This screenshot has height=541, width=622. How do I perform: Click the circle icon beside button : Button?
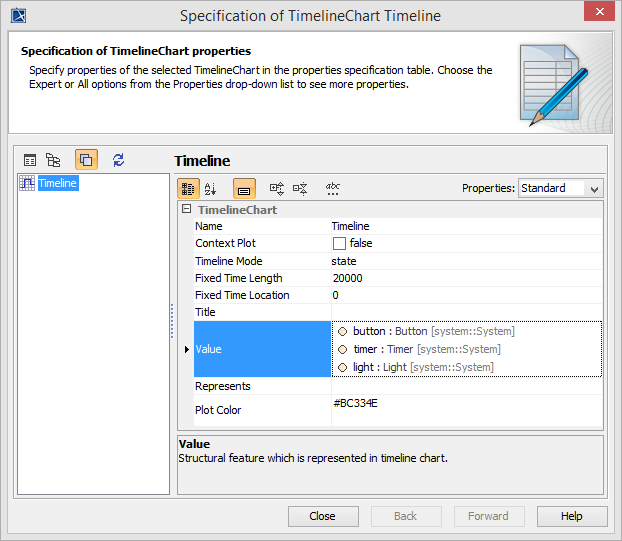click(342, 331)
